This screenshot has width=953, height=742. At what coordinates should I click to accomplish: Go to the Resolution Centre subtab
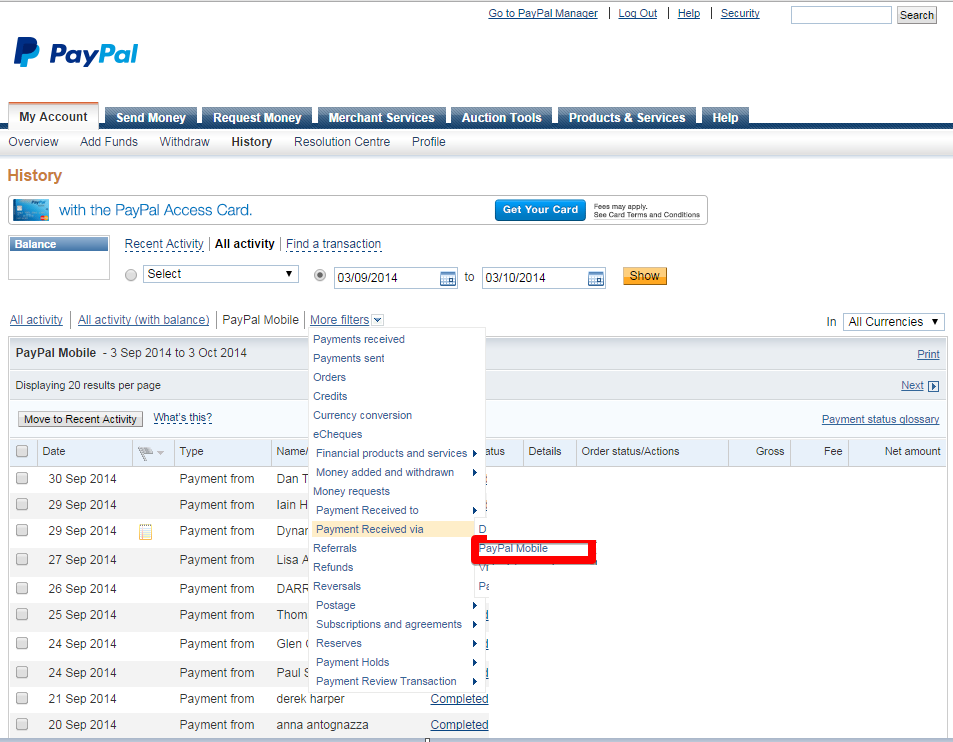(342, 142)
